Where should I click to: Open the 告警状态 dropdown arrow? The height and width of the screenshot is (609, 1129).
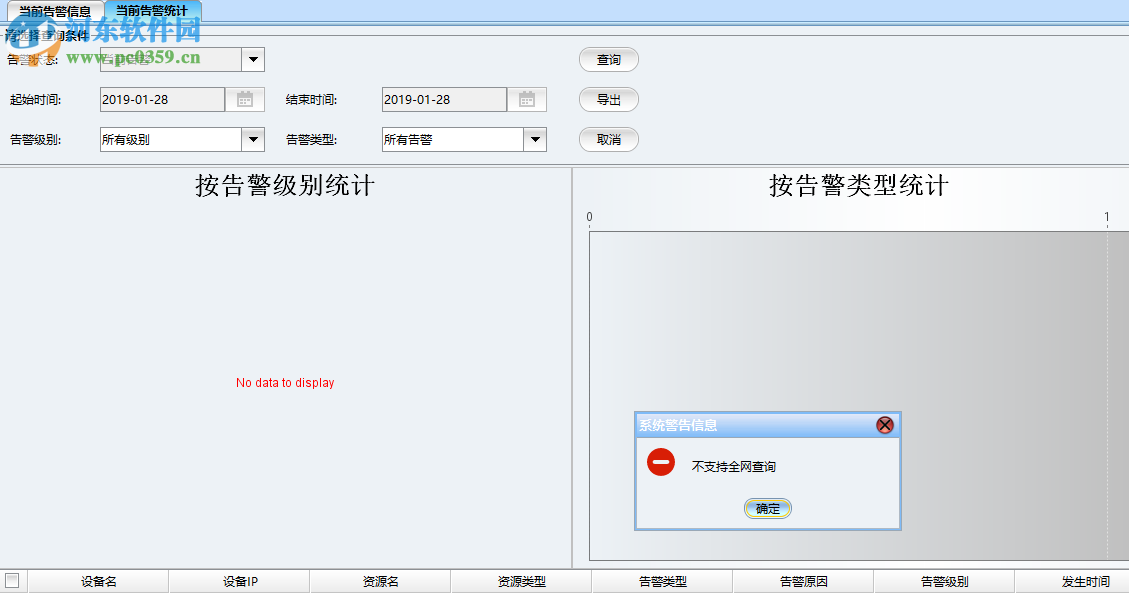[x=253, y=60]
